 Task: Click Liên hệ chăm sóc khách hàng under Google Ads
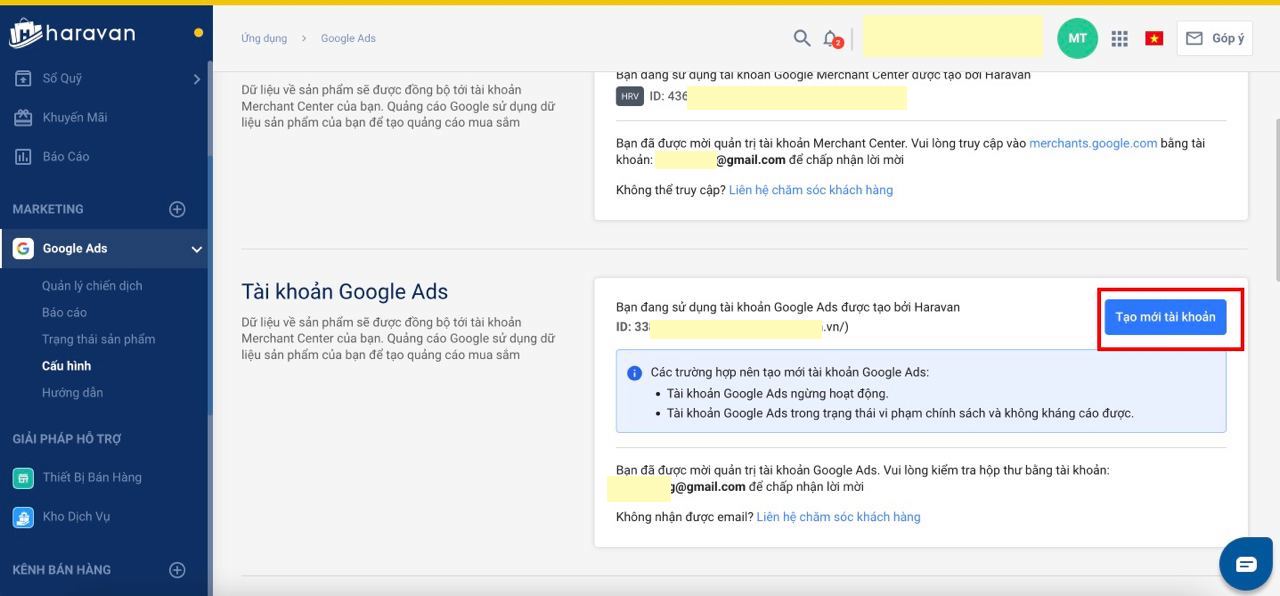[838, 517]
